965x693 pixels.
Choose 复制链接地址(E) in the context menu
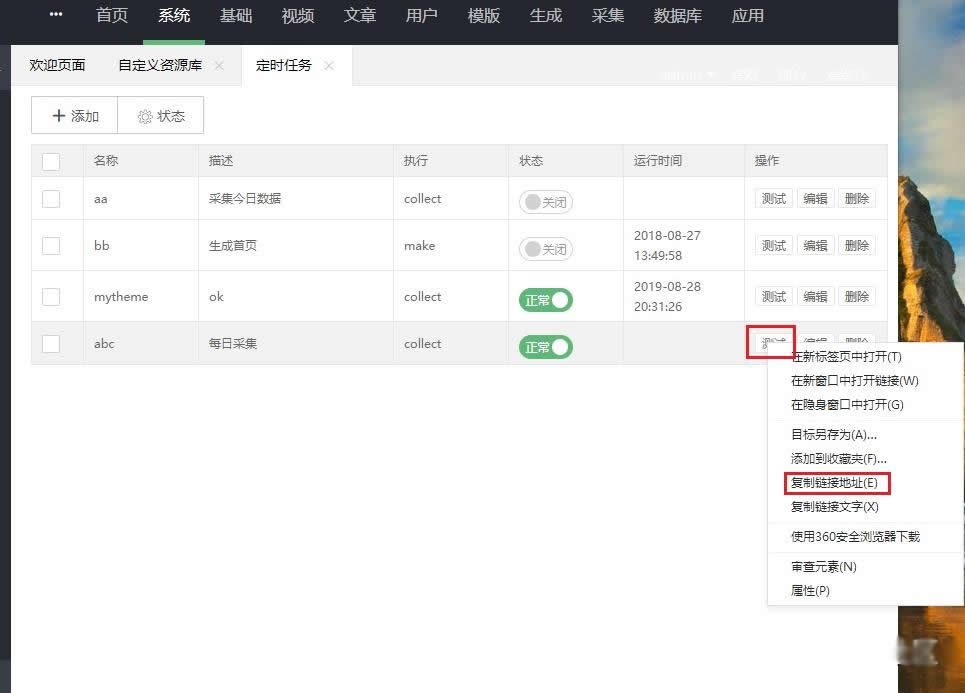[x=838, y=483]
